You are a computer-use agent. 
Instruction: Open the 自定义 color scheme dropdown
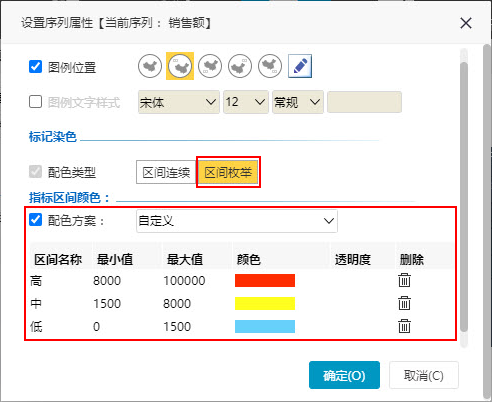pyautogui.click(x=237, y=221)
